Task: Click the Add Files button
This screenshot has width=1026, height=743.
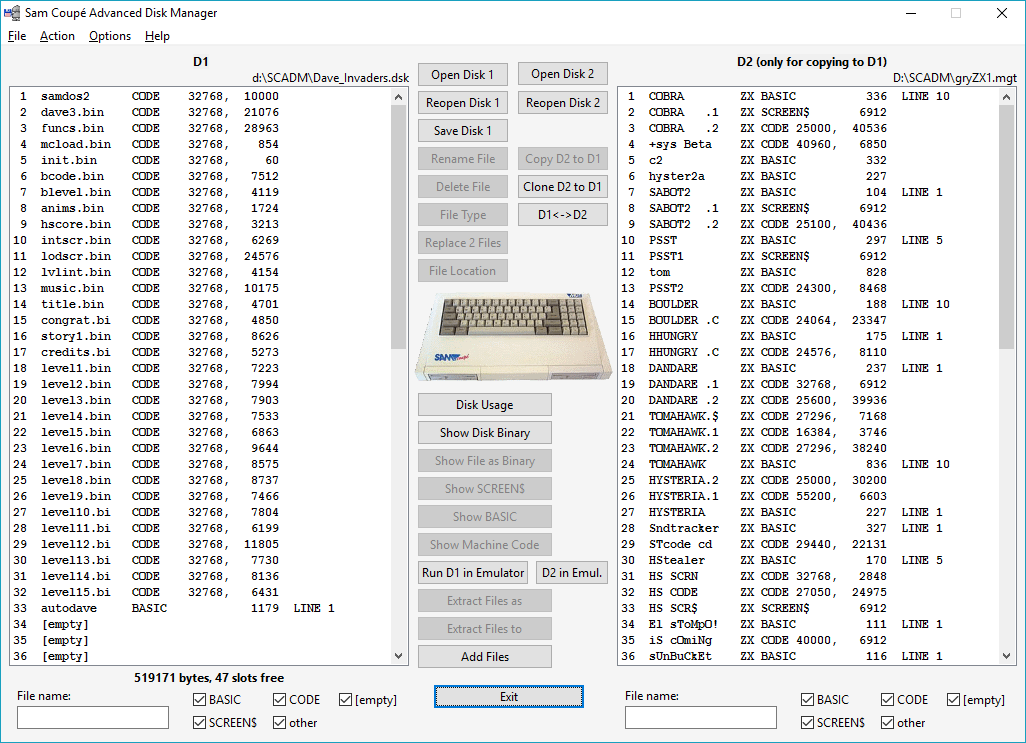Action: pyautogui.click(x=485, y=657)
